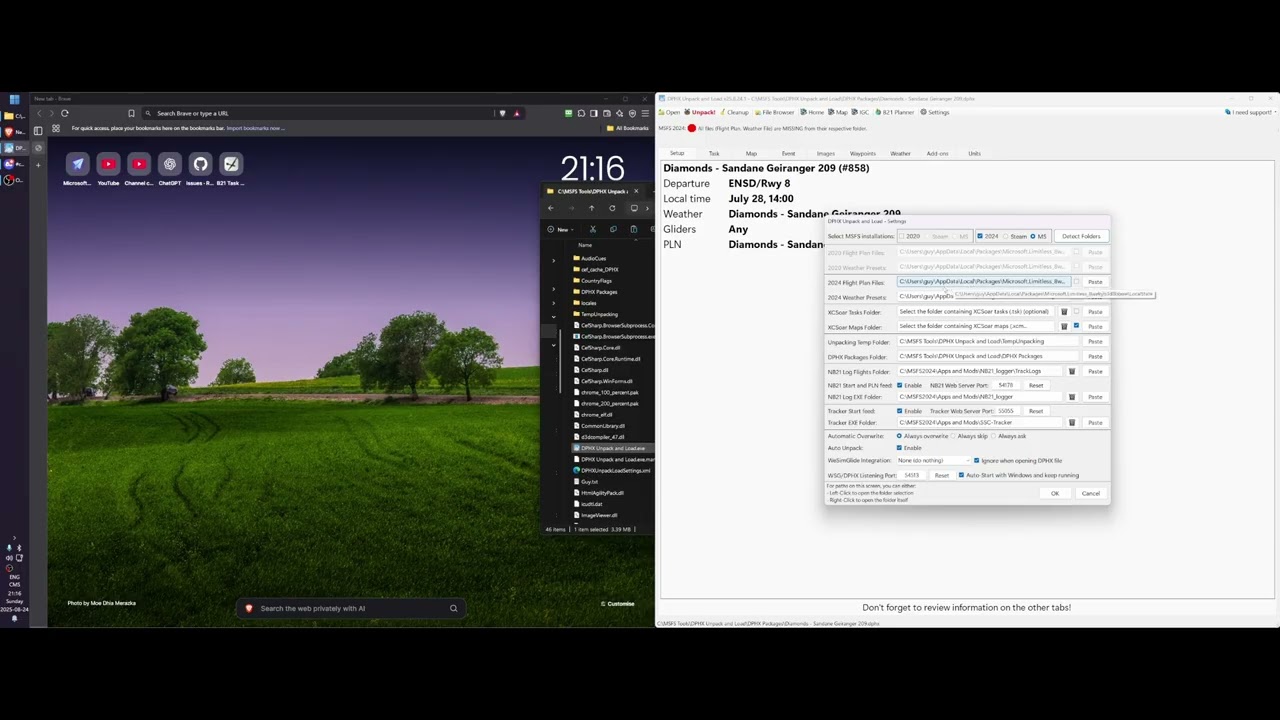Click the Detect Folders button
Screen dimensions: 1280x720
click(x=1081, y=236)
